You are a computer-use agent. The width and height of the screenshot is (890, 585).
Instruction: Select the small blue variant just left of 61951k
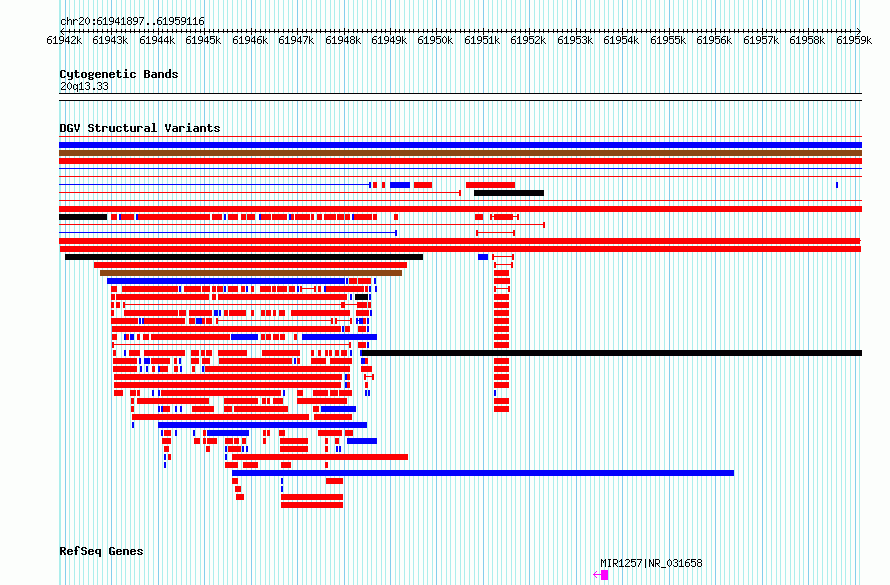(483, 257)
